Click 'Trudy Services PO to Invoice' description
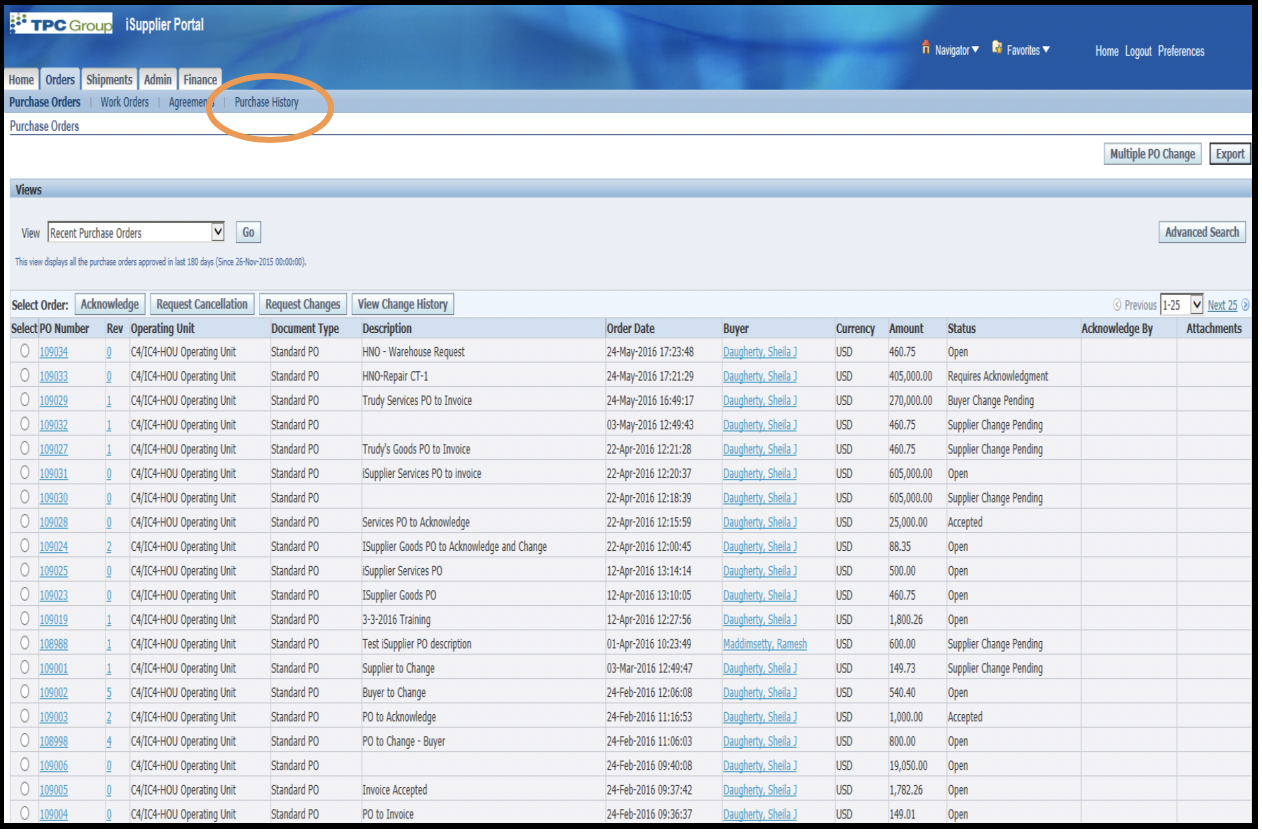The height and width of the screenshot is (836, 1262). pos(417,400)
